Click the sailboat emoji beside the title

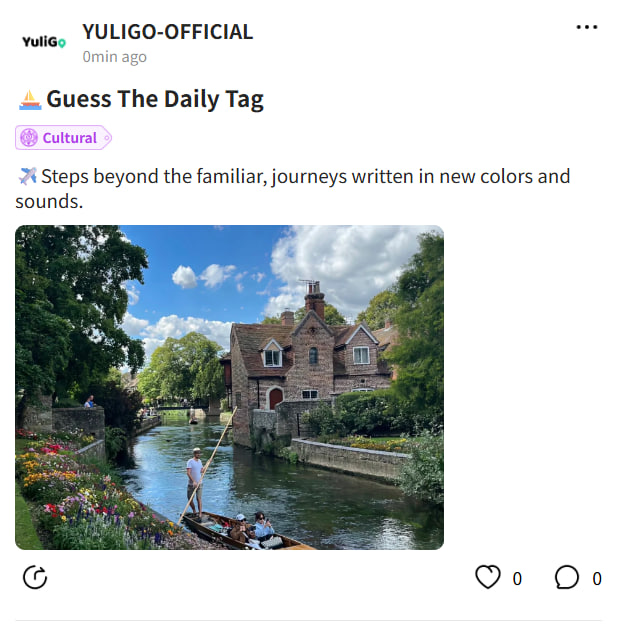[x=30, y=100]
